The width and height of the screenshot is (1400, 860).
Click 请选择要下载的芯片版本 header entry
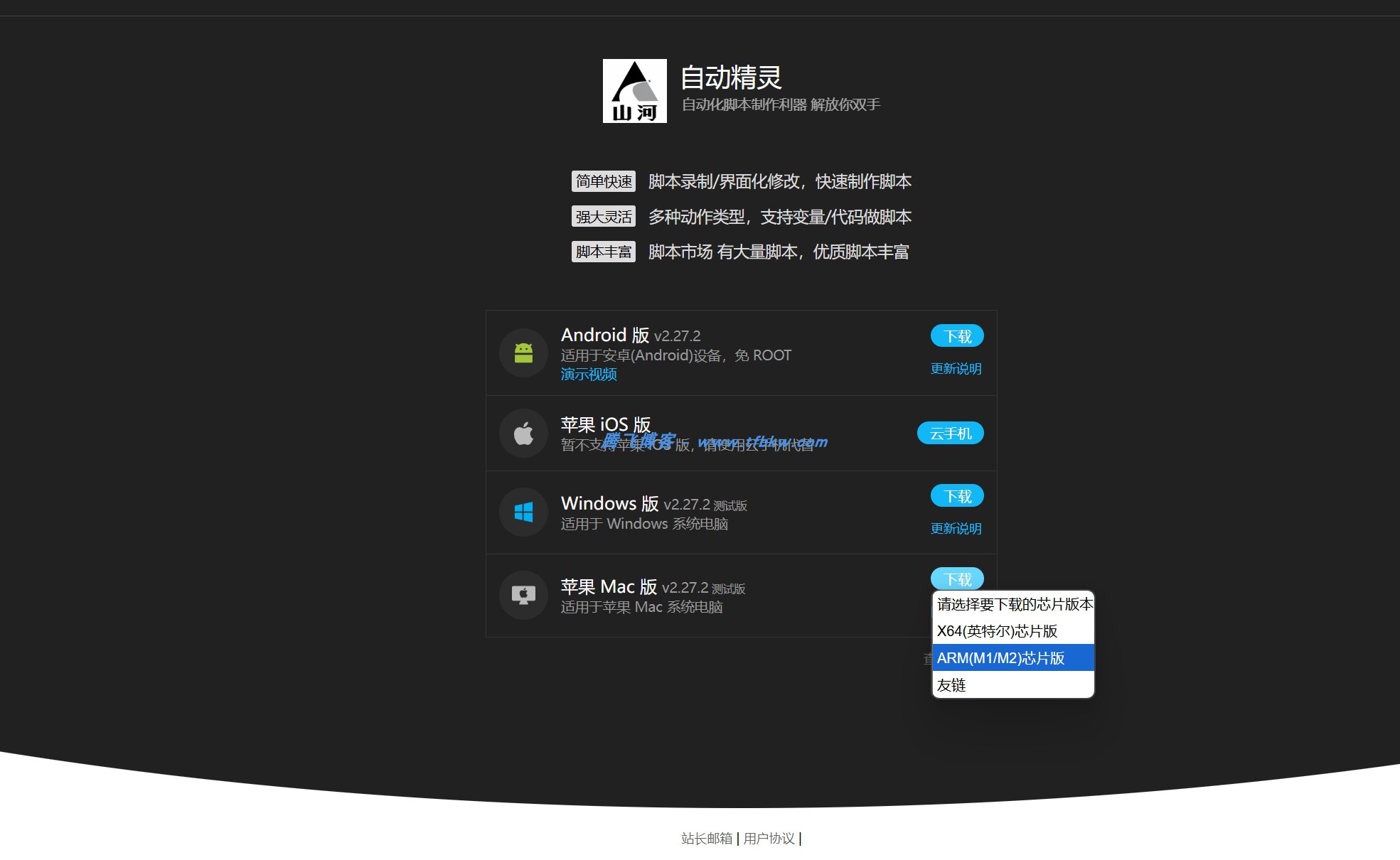click(1015, 605)
